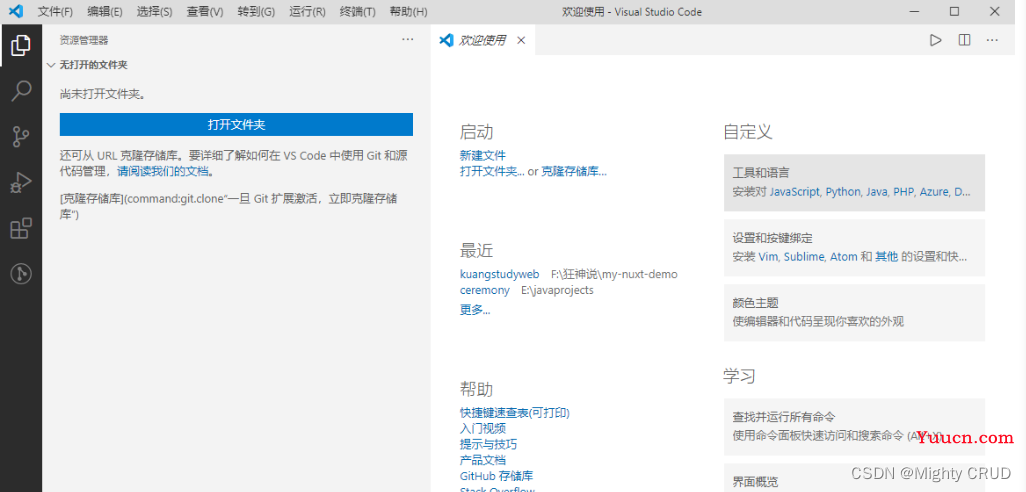Click the 克隆存储库... link

[574, 171]
